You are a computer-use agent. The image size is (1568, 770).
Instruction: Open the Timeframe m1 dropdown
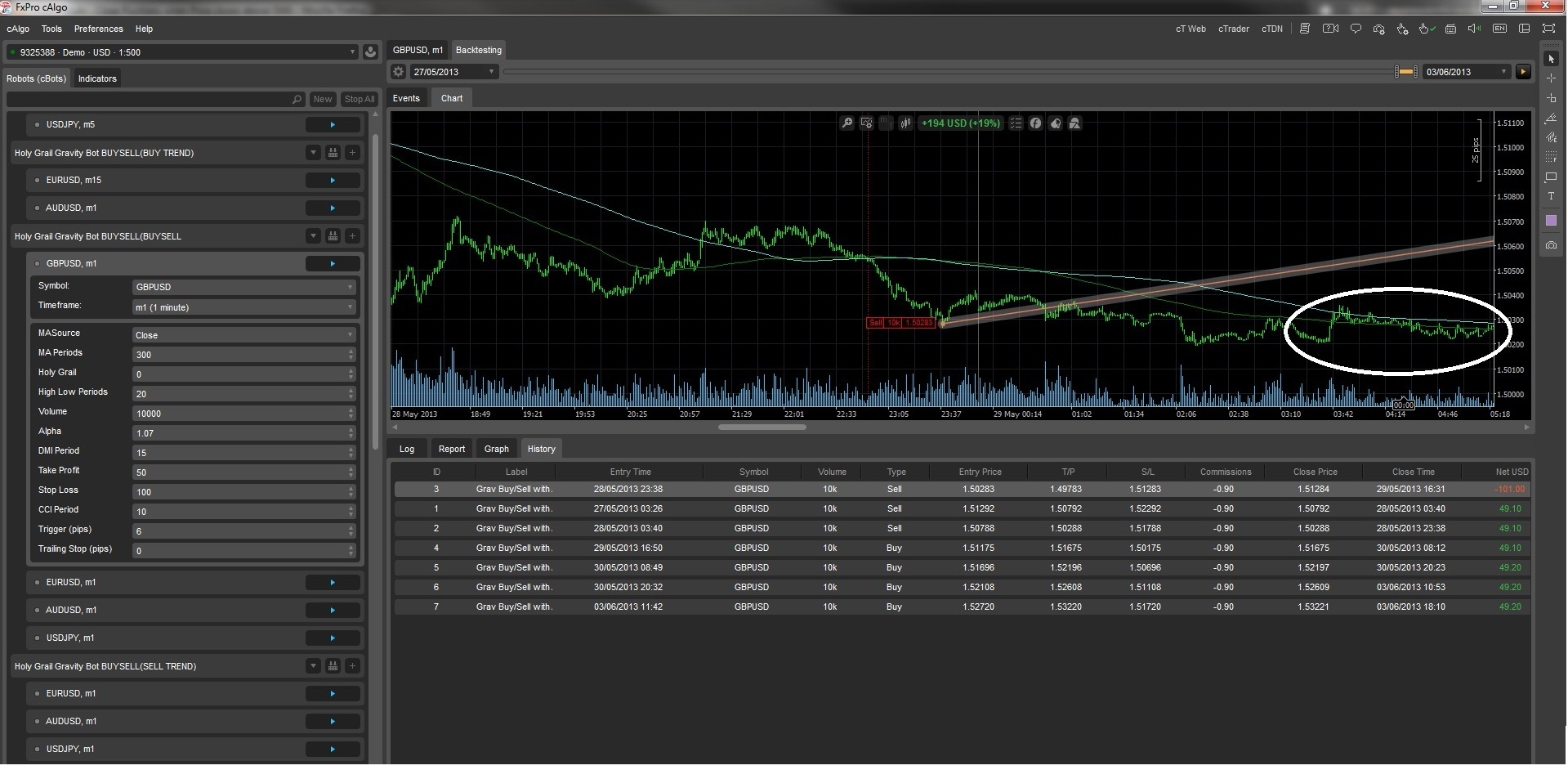(243, 307)
